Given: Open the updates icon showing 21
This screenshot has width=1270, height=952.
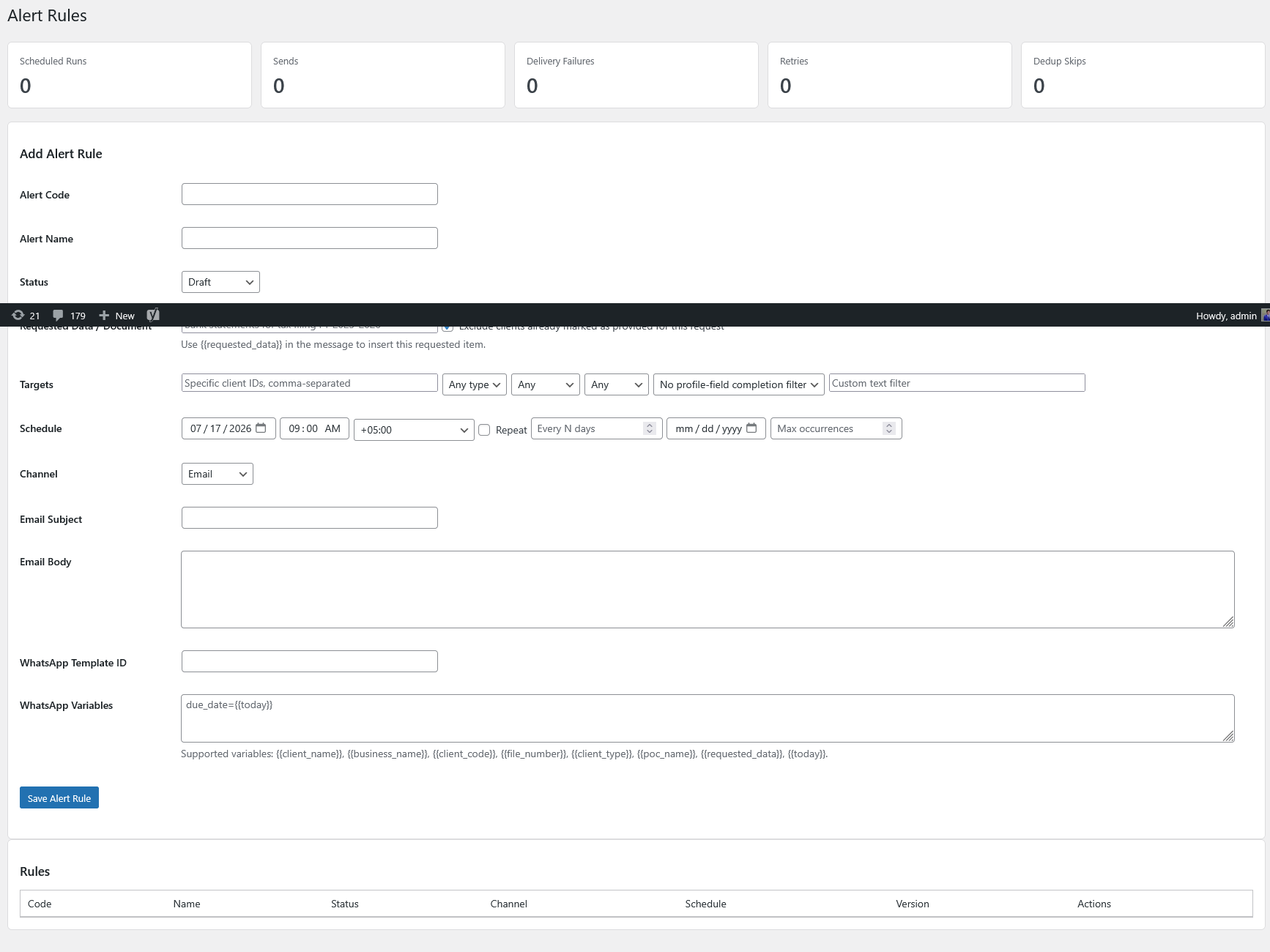Looking at the screenshot, I should [x=26, y=316].
